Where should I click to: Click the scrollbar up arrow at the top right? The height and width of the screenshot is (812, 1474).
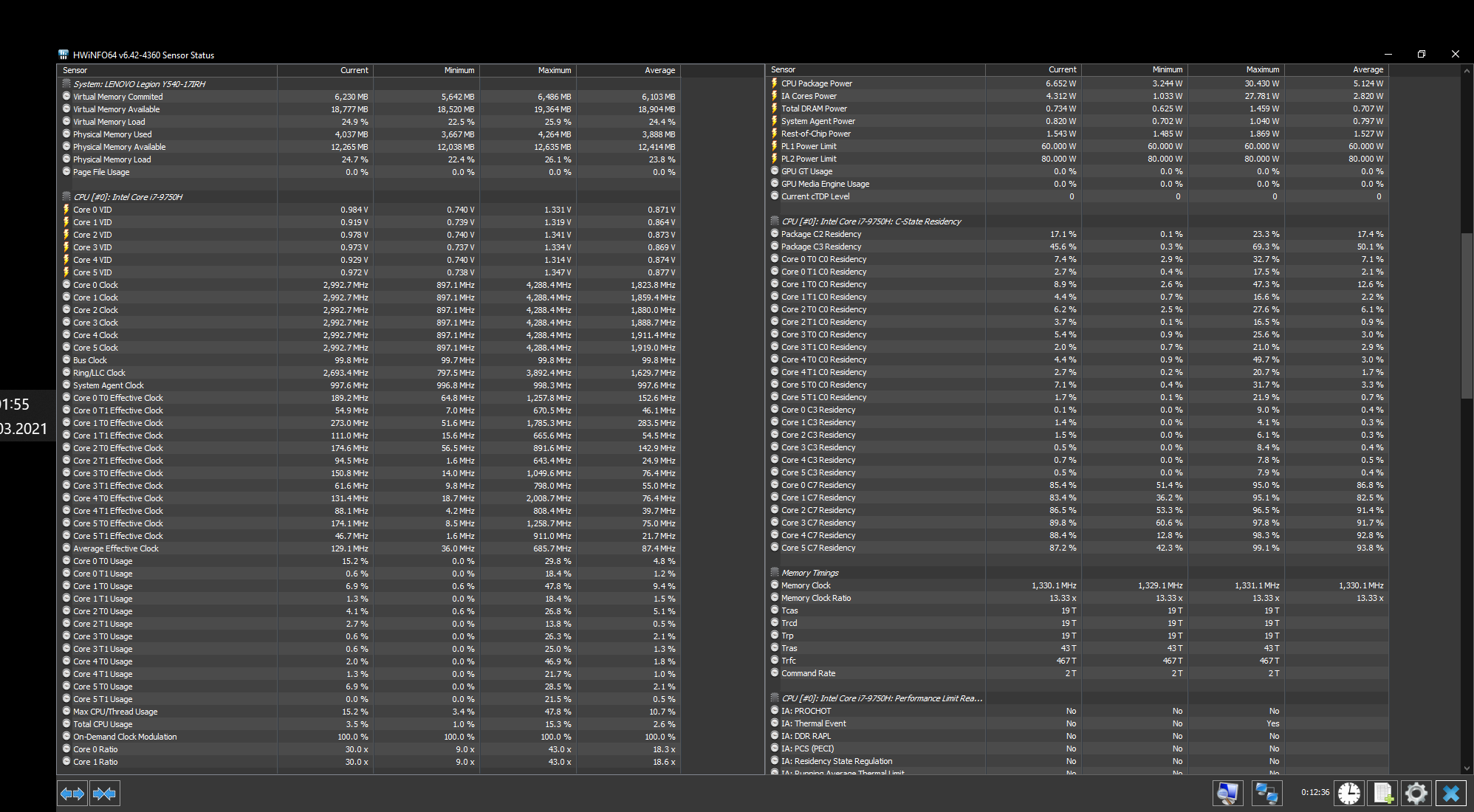pyautogui.click(x=1467, y=71)
